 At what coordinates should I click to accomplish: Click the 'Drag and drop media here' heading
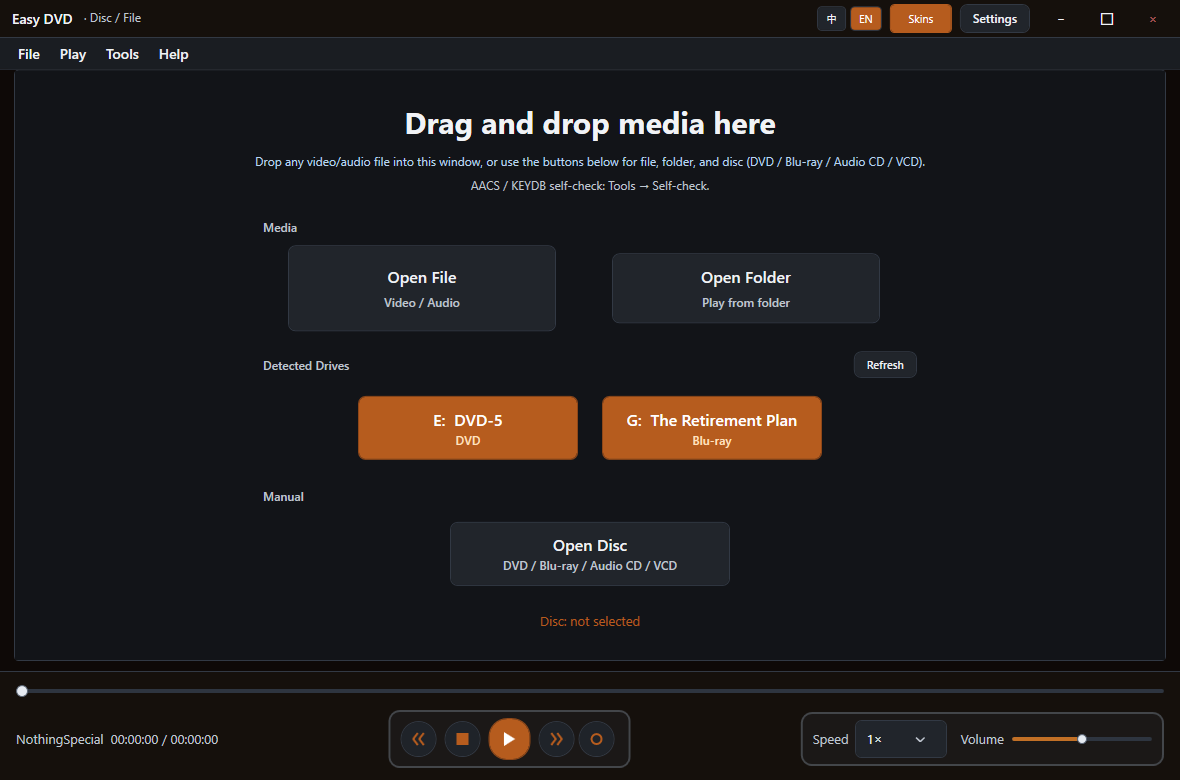click(x=590, y=123)
